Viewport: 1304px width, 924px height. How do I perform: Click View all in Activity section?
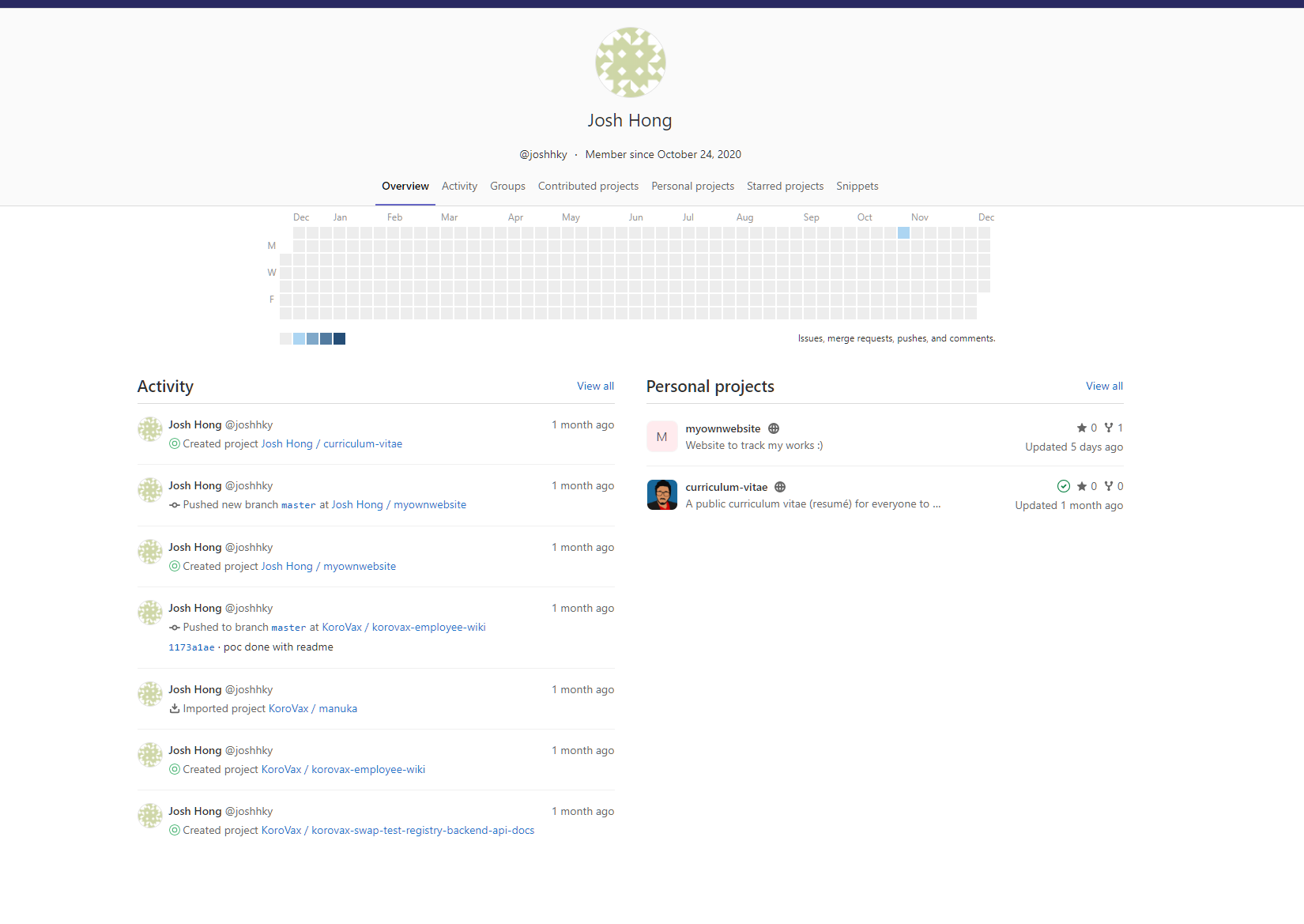point(595,387)
